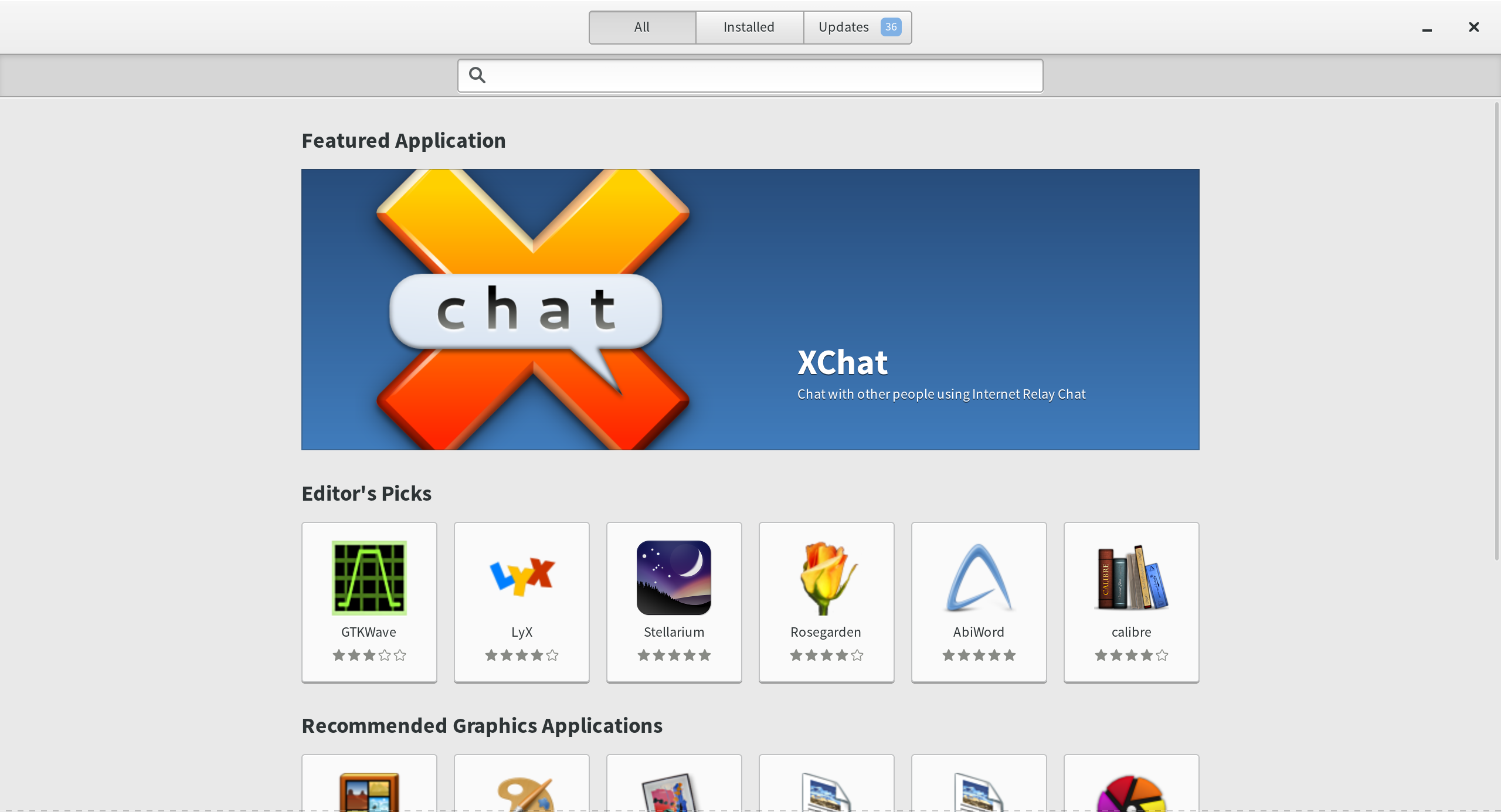This screenshot has height=812, width=1501.
Task: Open the Stellarium night sky icon
Action: coord(674,577)
